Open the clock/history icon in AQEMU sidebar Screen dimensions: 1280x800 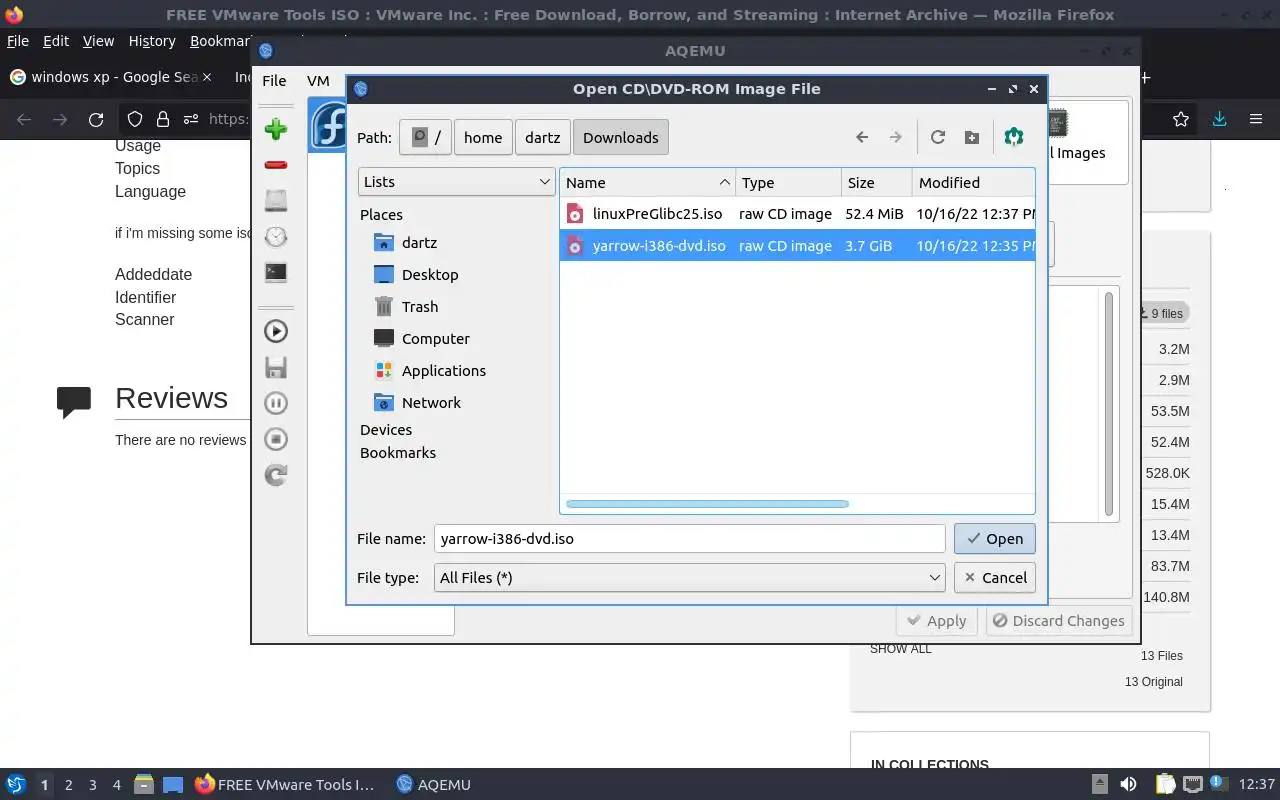pos(276,236)
